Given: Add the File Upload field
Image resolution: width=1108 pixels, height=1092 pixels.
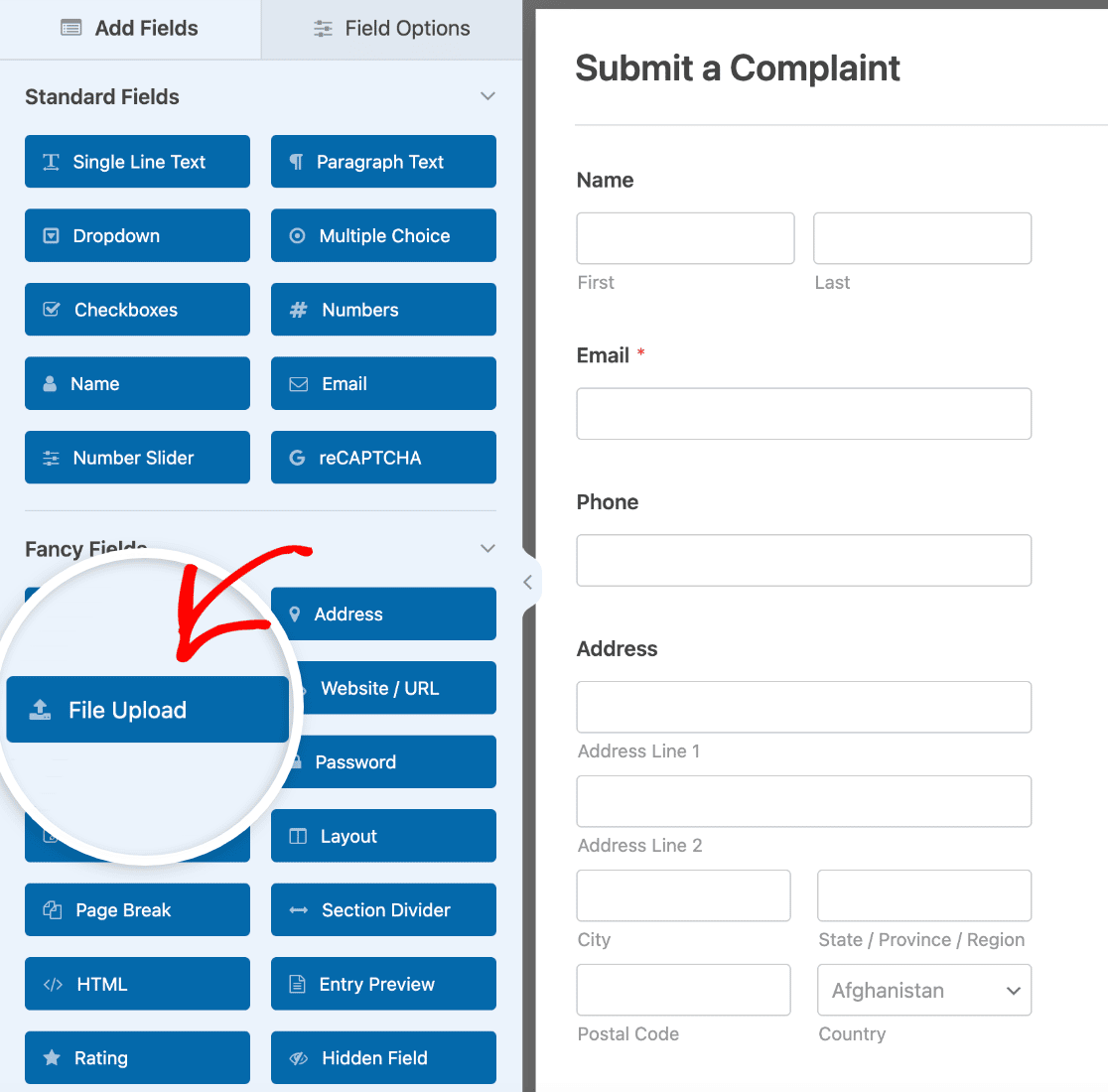Looking at the screenshot, I should click(x=146, y=709).
